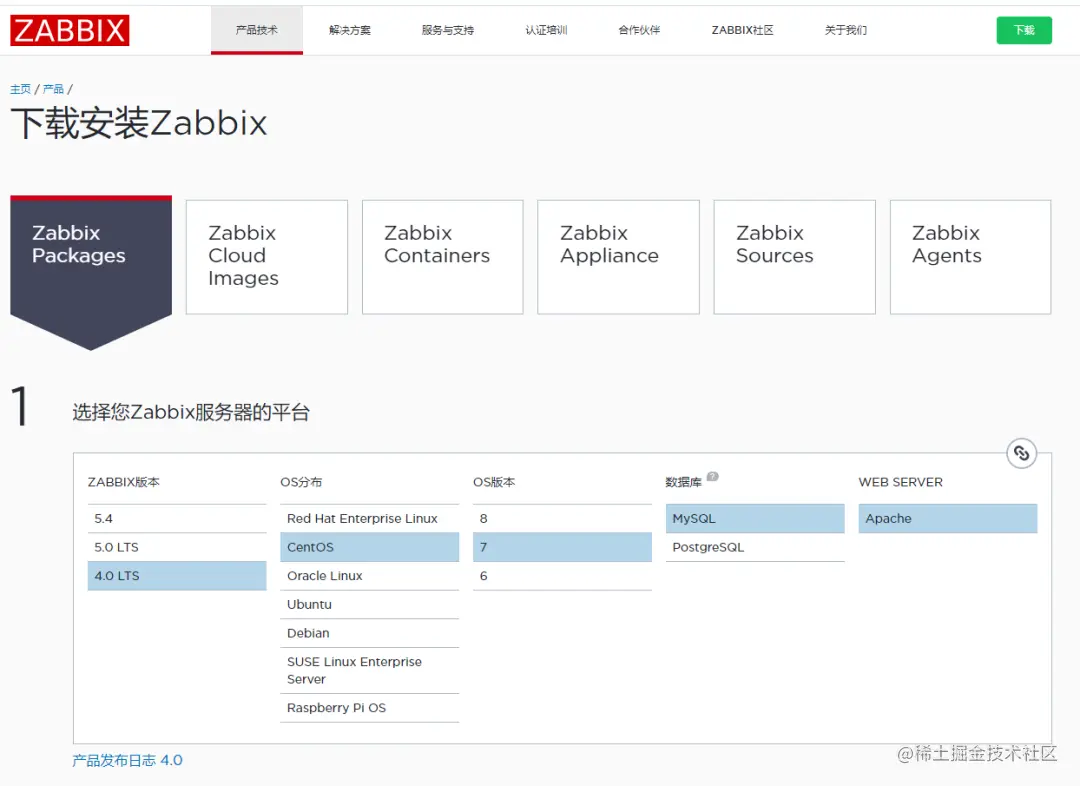
Task: Select Apache web server option
Action: (948, 519)
